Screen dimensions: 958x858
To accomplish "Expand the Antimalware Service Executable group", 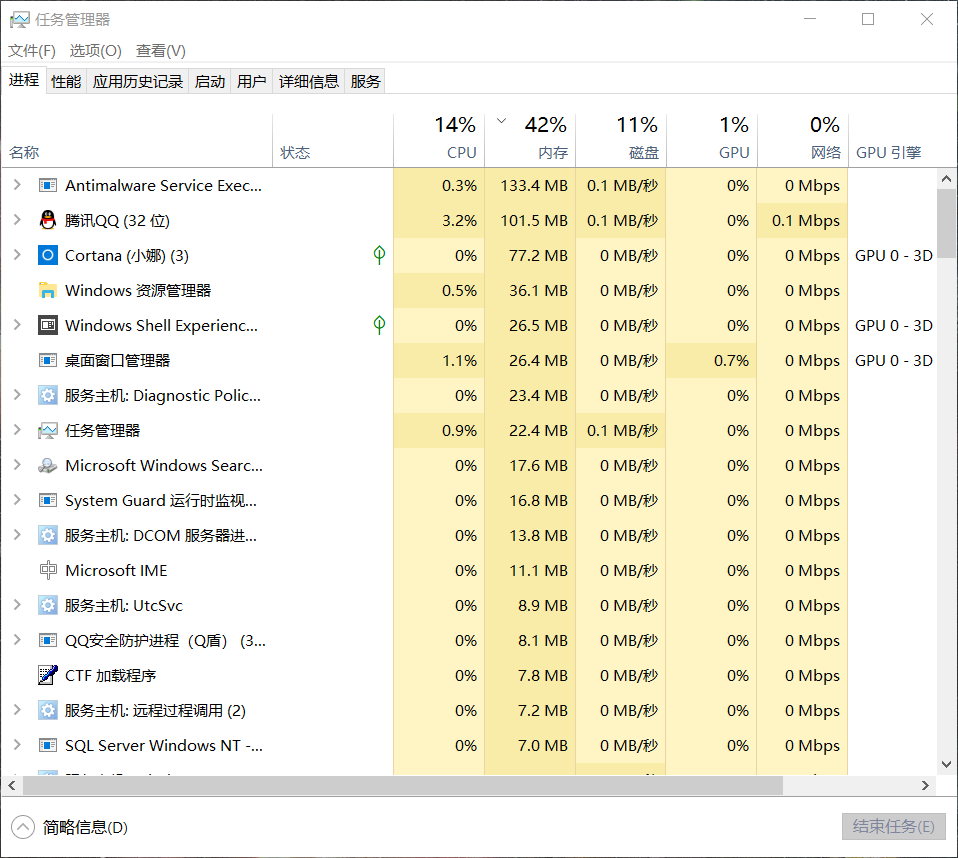I will click(x=17, y=185).
